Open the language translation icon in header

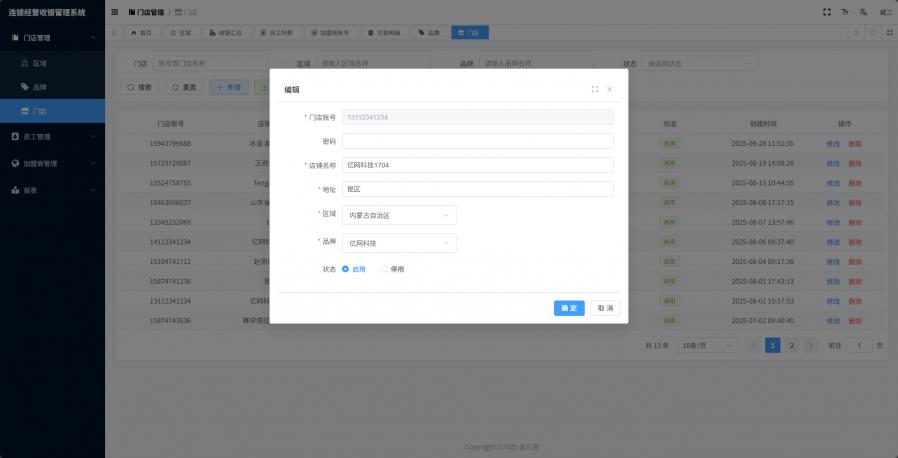(862, 12)
